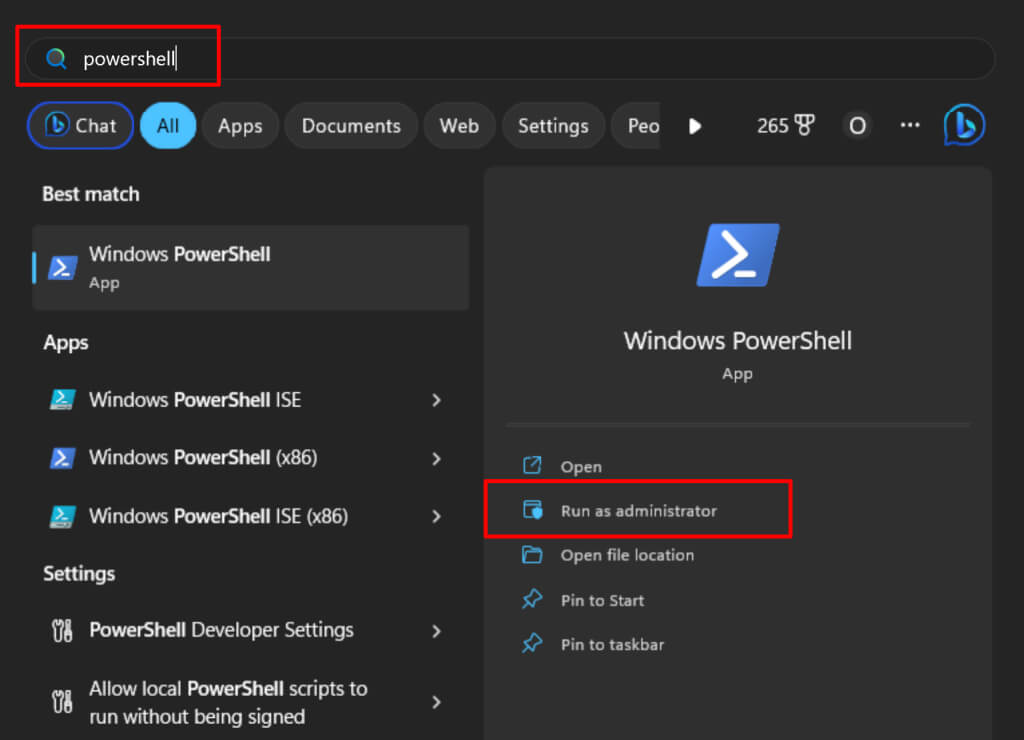Open the Chat button with Bing logo
The height and width of the screenshot is (740, 1024).
click(80, 126)
